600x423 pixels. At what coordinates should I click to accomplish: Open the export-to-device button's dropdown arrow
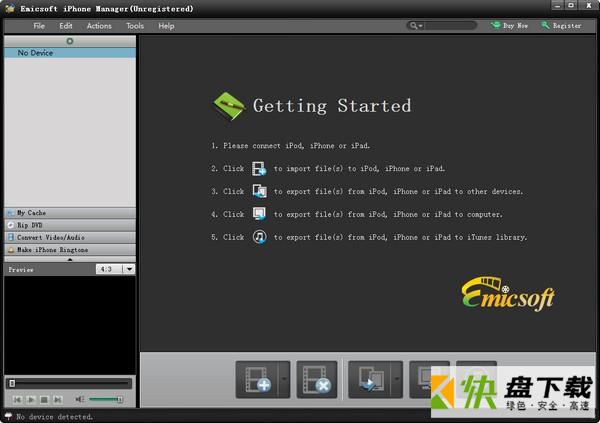click(x=397, y=379)
